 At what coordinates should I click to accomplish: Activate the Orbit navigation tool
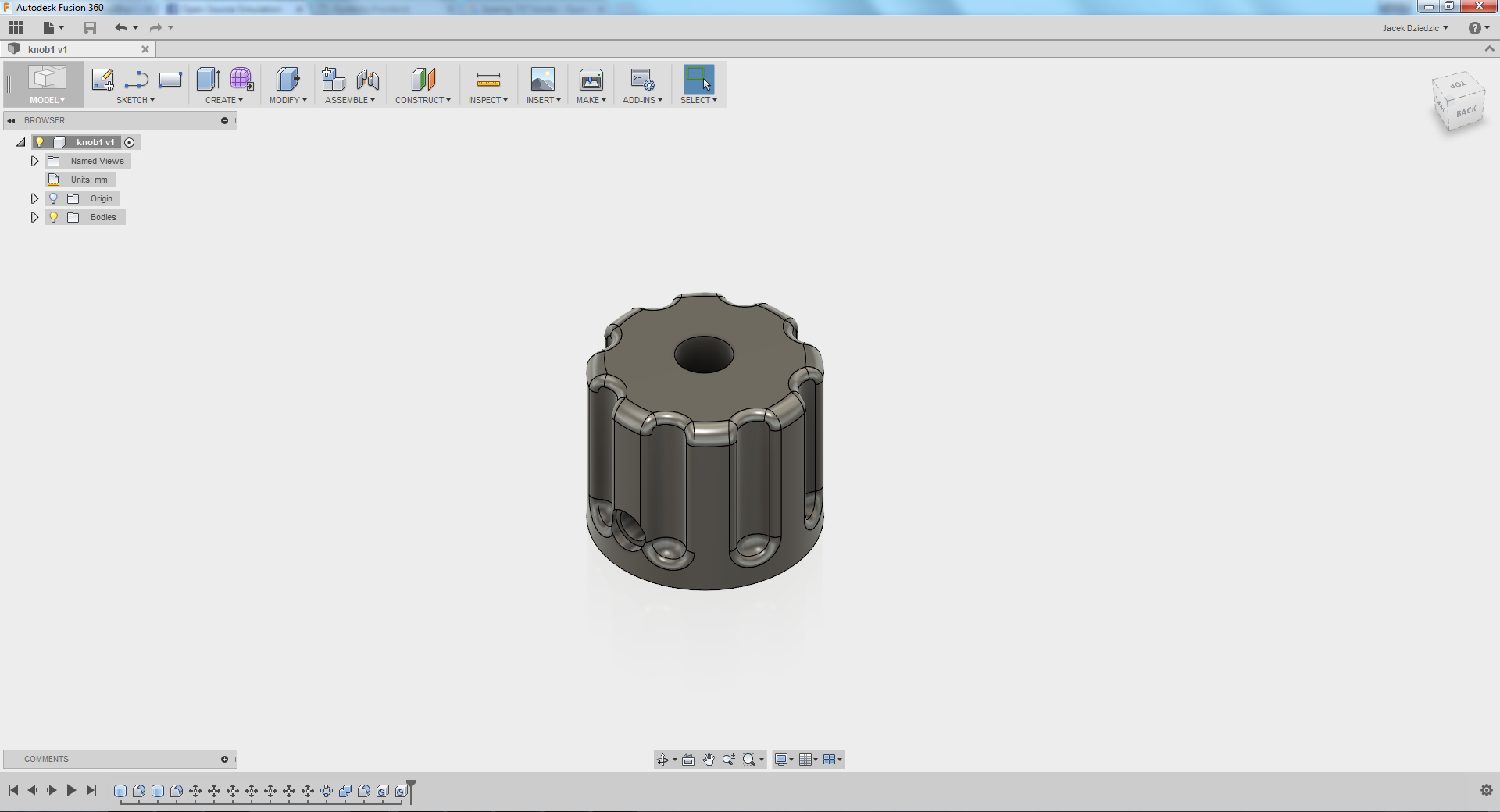pyautogui.click(x=662, y=760)
